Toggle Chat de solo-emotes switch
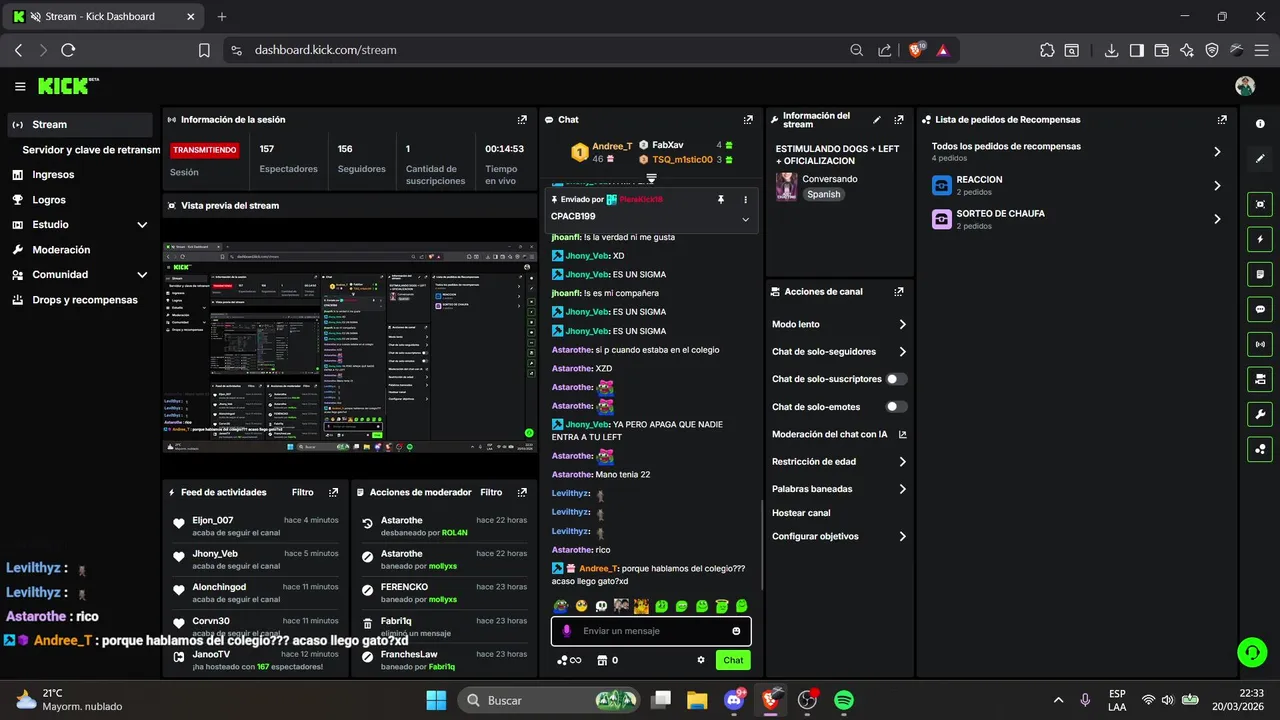 click(897, 407)
